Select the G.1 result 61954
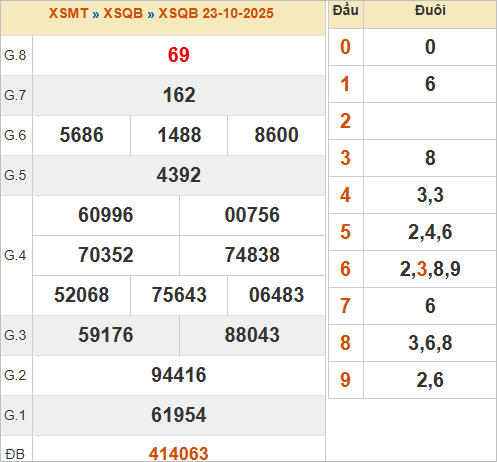The width and height of the screenshot is (497, 462). click(x=179, y=415)
